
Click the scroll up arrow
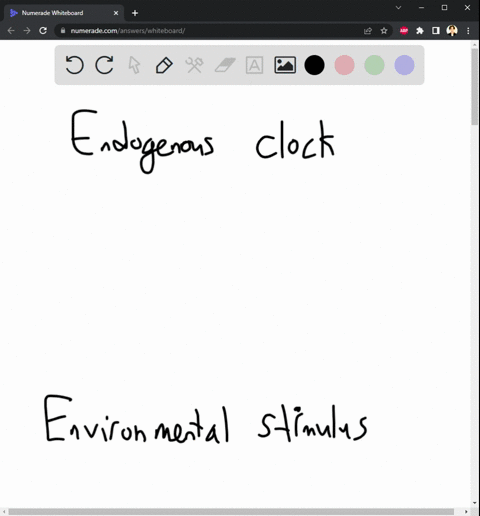(475, 44)
